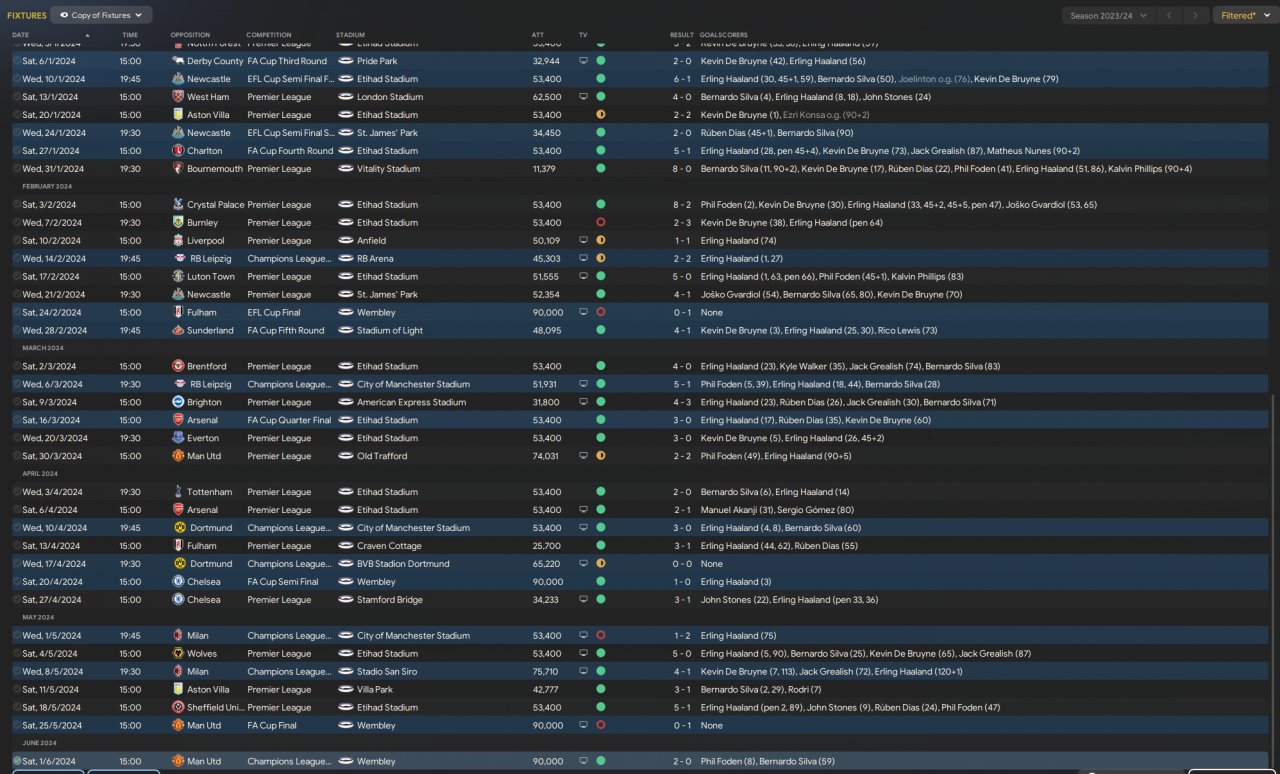Click the stadium icon beside Old Trafford
Screen dimensions: 1280x774
coord(345,456)
